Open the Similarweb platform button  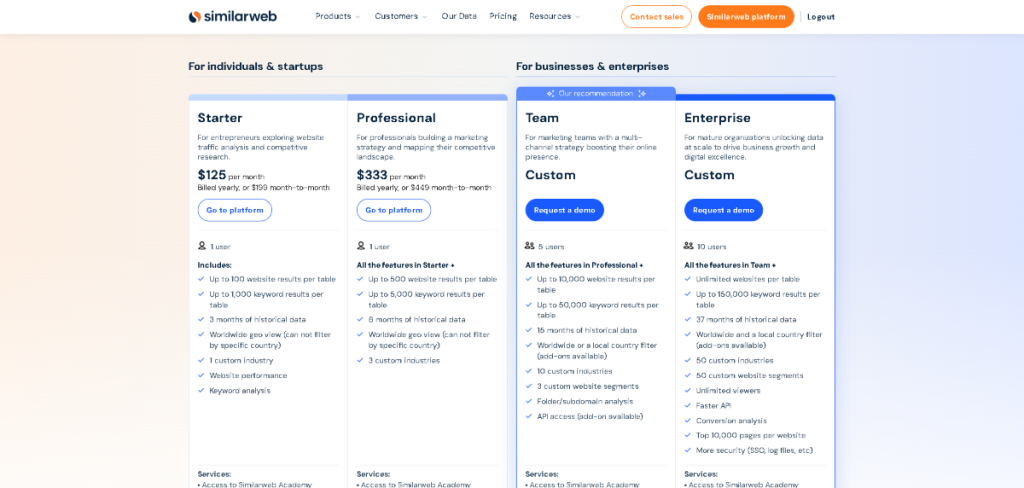tap(746, 16)
